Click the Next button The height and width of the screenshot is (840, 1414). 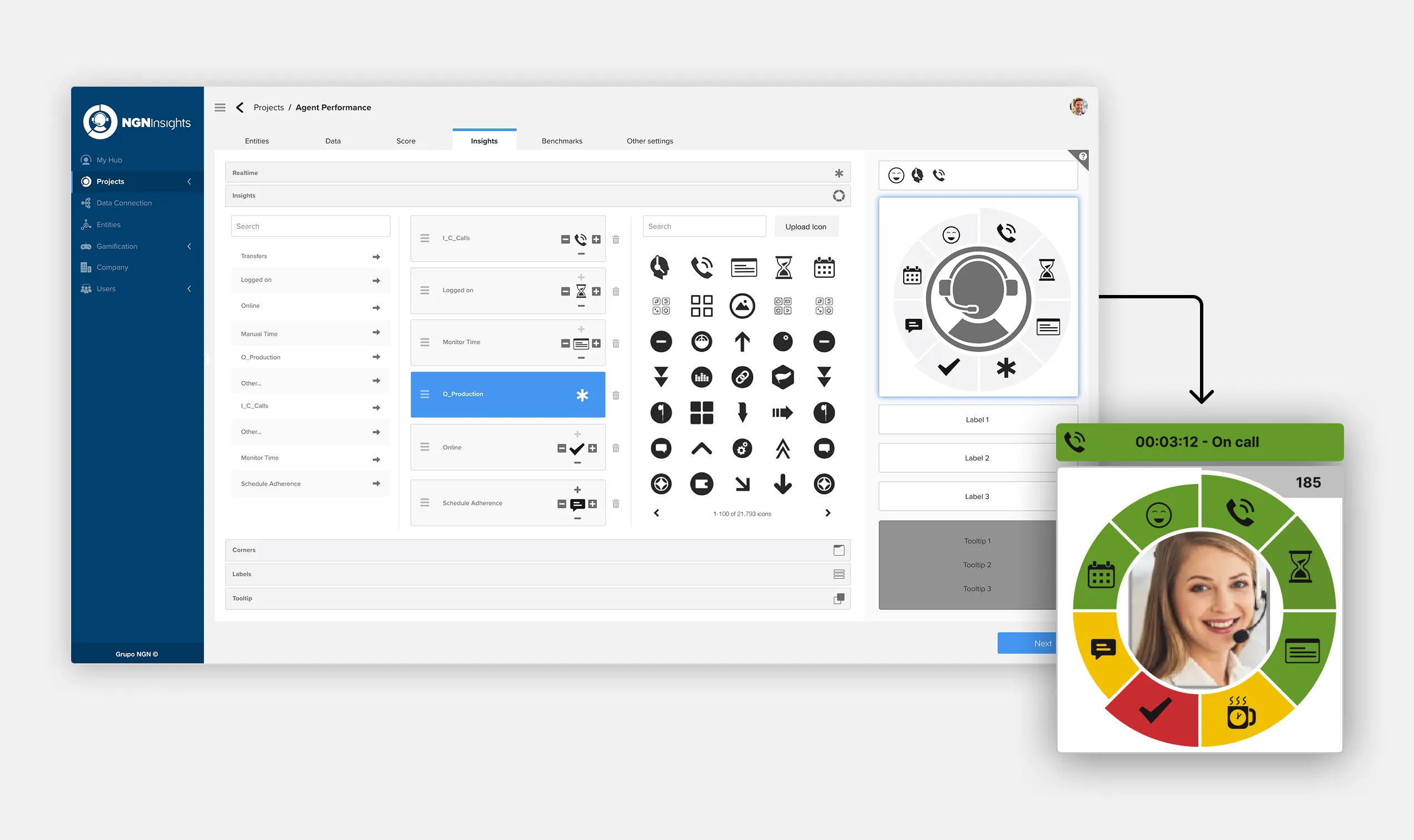click(1026, 643)
